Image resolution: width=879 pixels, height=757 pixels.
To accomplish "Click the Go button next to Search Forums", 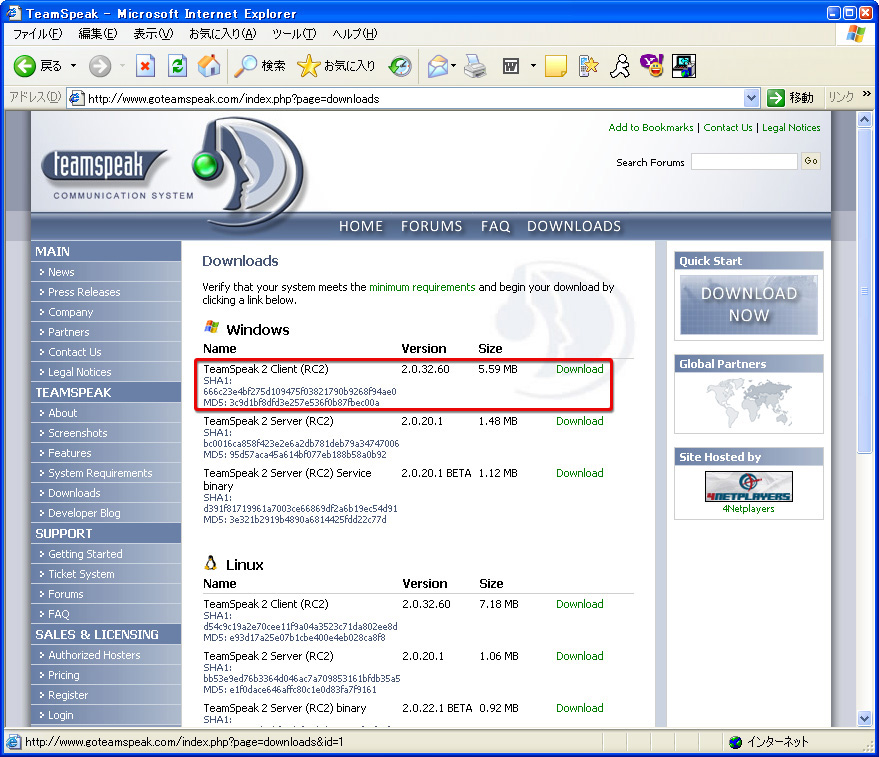I will (x=811, y=161).
